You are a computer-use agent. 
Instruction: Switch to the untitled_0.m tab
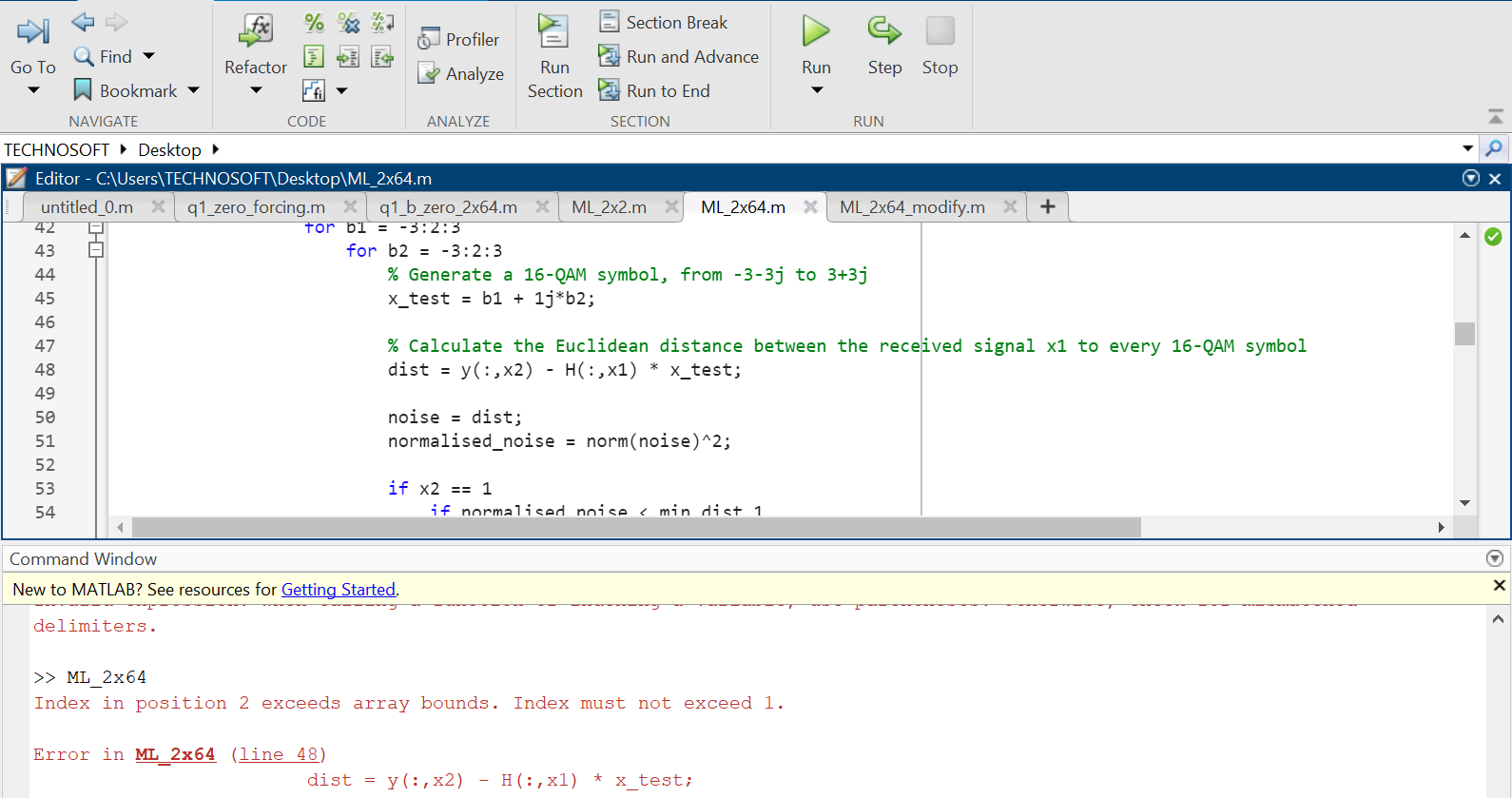[87, 207]
